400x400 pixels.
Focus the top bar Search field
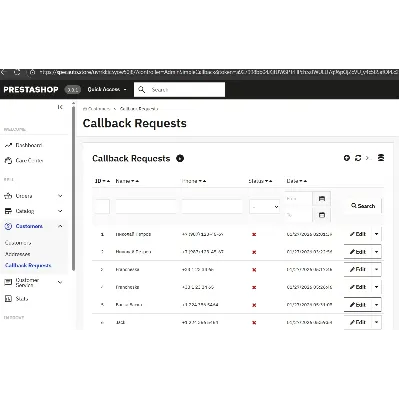(x=179, y=89)
